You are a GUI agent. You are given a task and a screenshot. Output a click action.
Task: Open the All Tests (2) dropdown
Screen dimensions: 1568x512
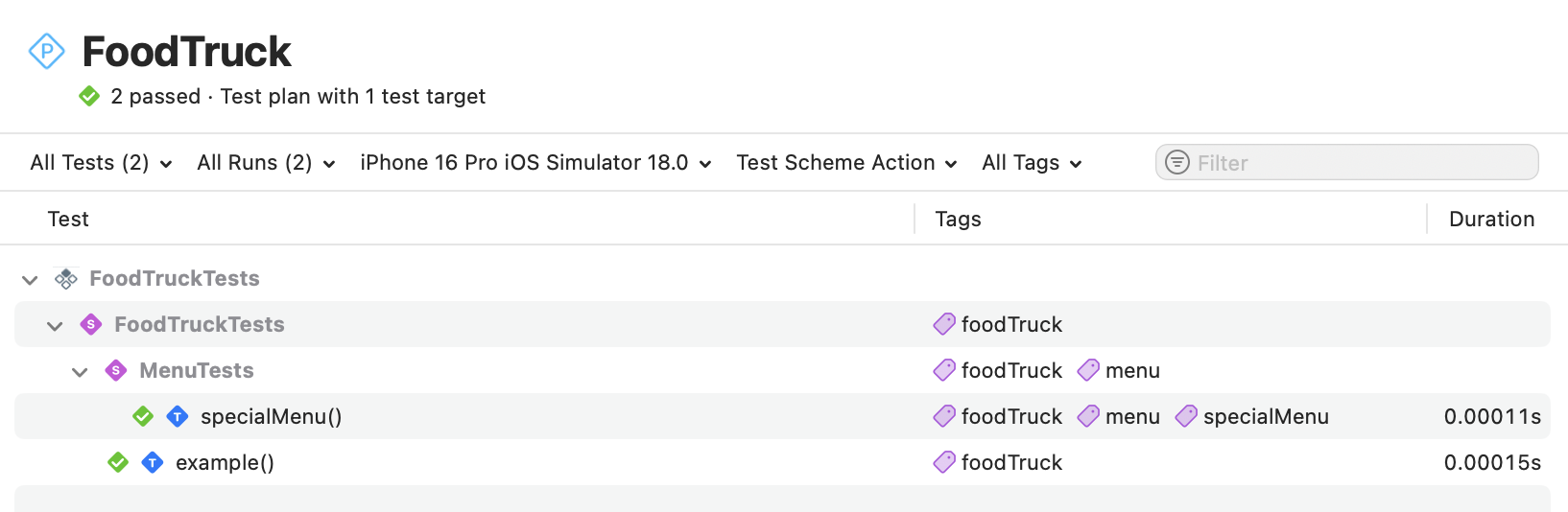coord(101,163)
